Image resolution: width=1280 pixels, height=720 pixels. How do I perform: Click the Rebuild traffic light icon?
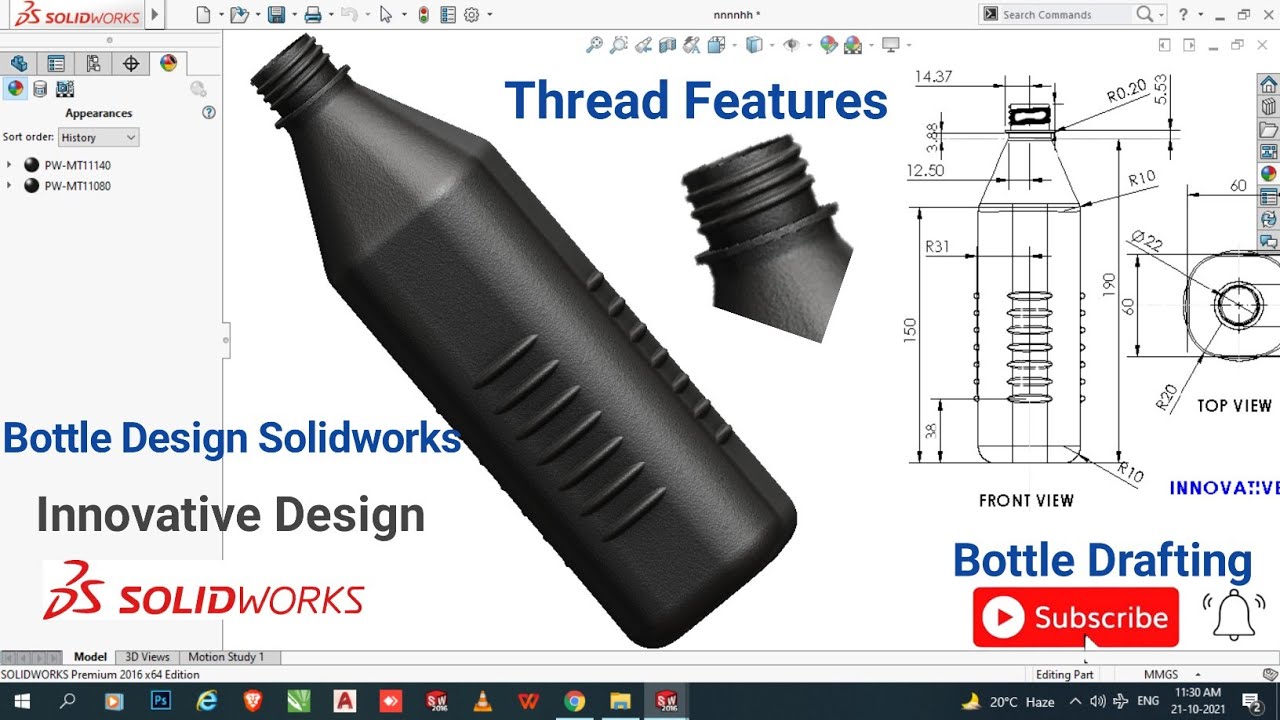point(423,15)
